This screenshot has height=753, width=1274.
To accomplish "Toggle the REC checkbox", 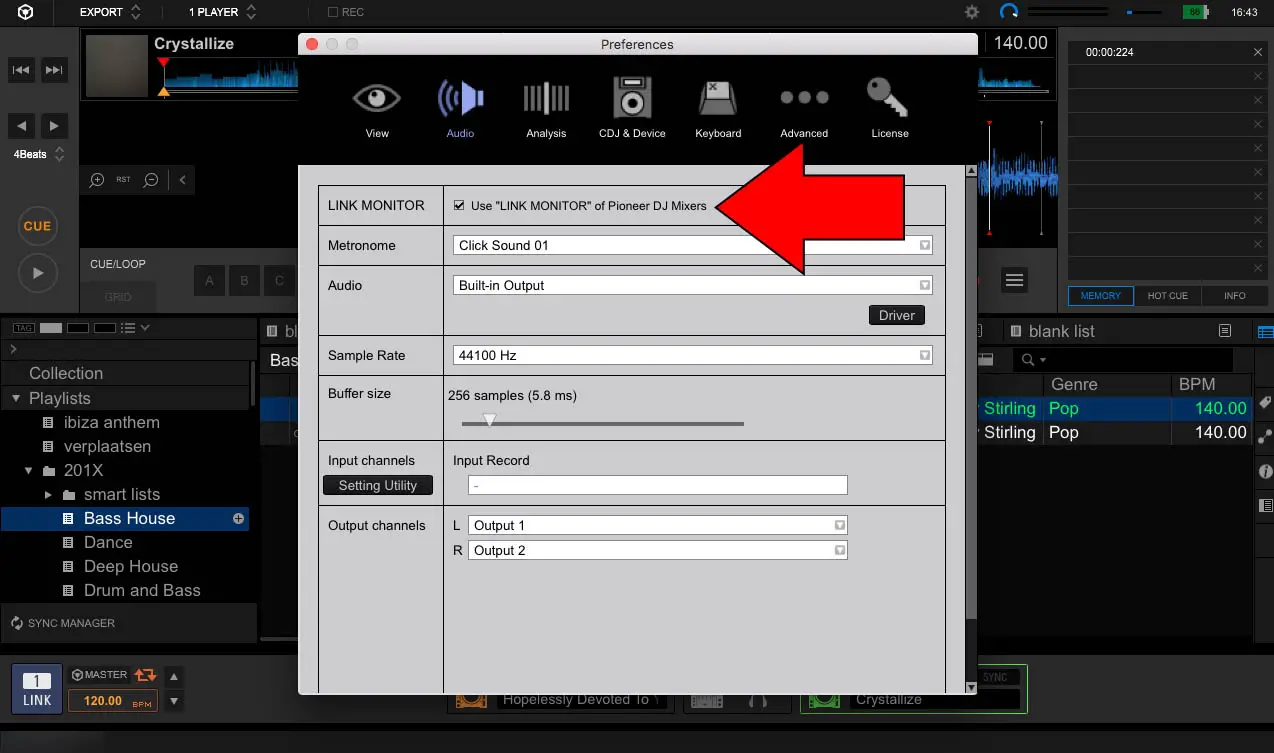I will [x=333, y=13].
